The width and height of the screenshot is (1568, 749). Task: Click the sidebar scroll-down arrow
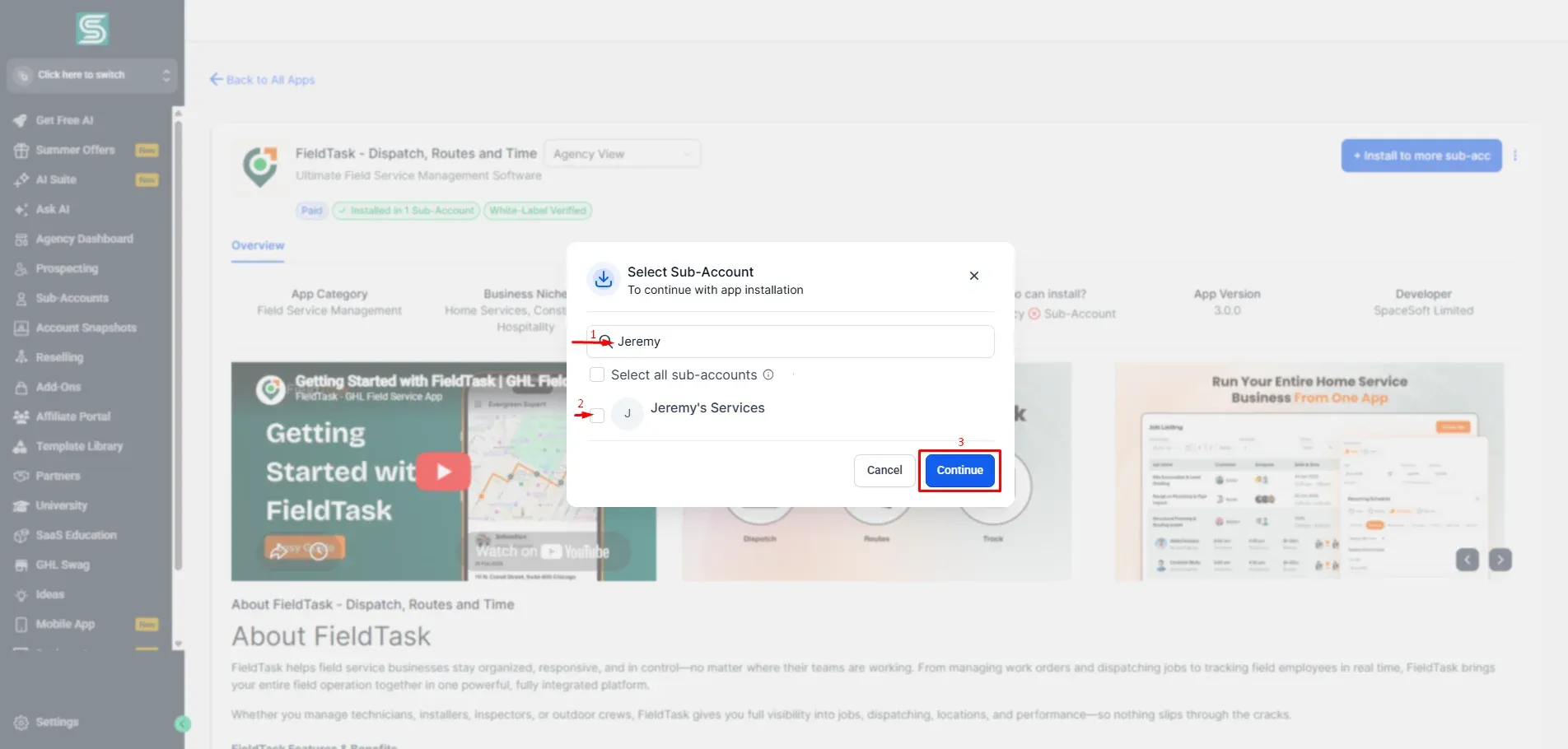pos(178,644)
